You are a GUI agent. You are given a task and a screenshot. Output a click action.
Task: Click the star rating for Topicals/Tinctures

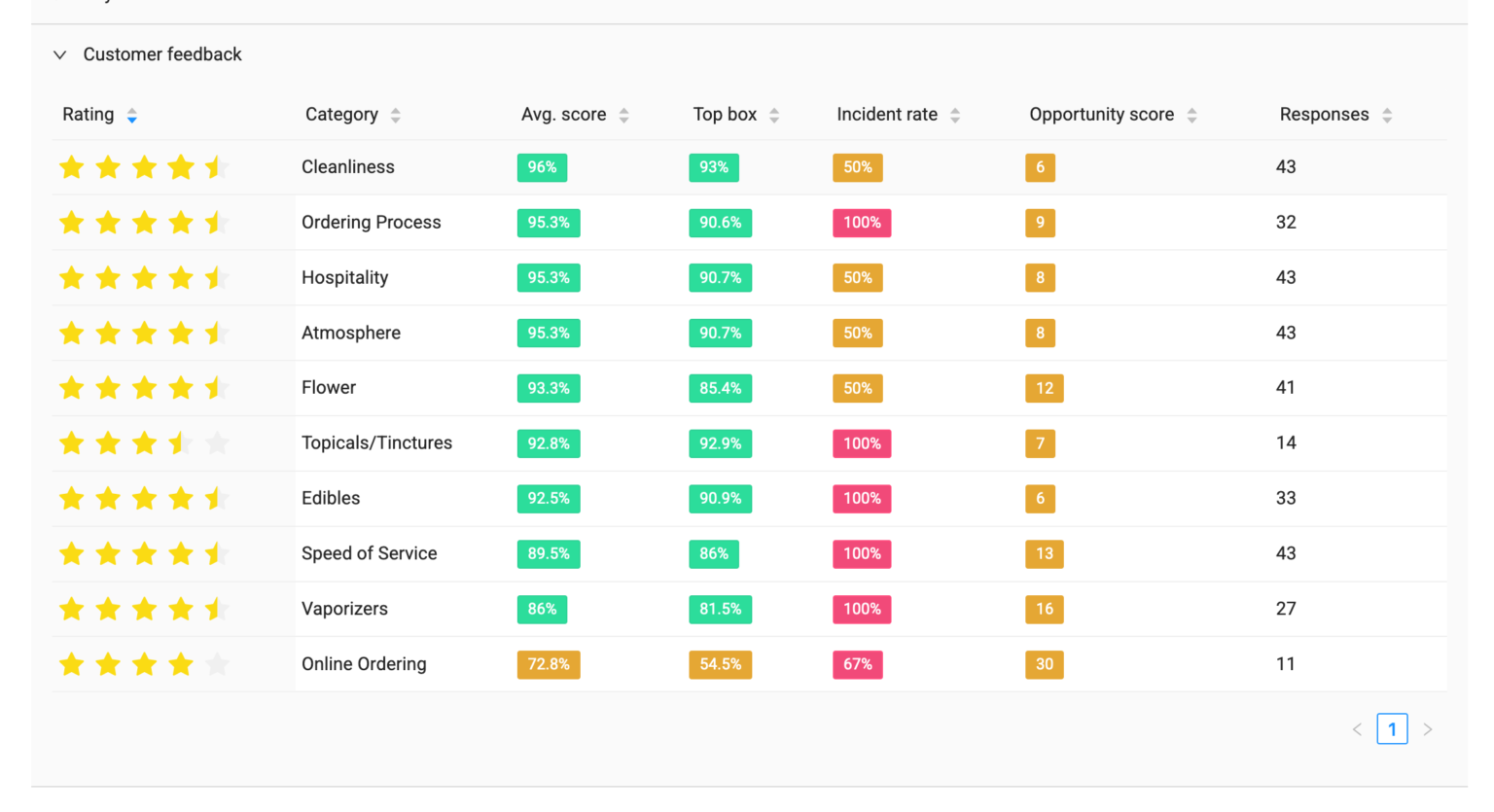[x=144, y=444]
